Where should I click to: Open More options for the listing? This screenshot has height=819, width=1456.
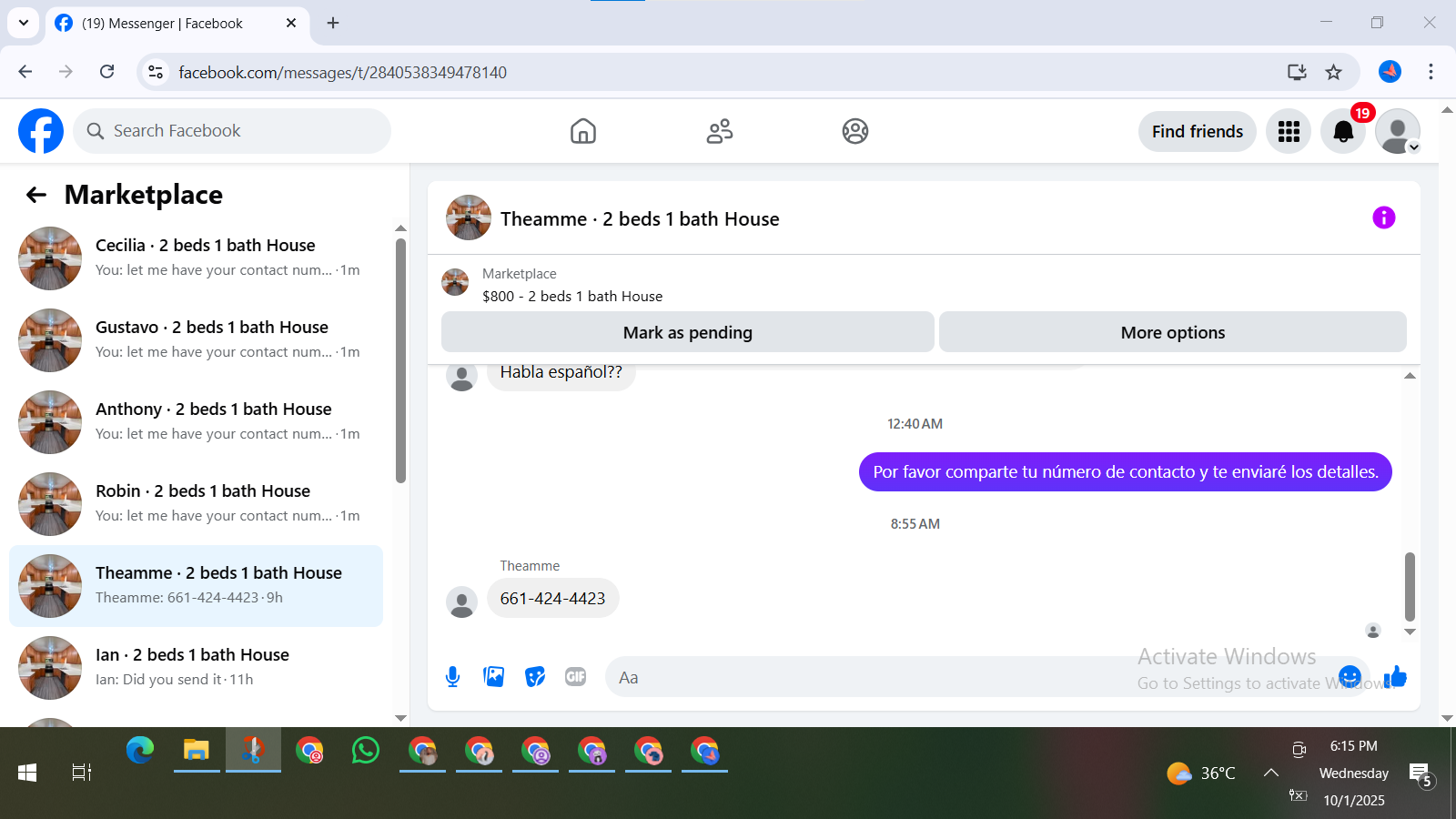point(1173,332)
